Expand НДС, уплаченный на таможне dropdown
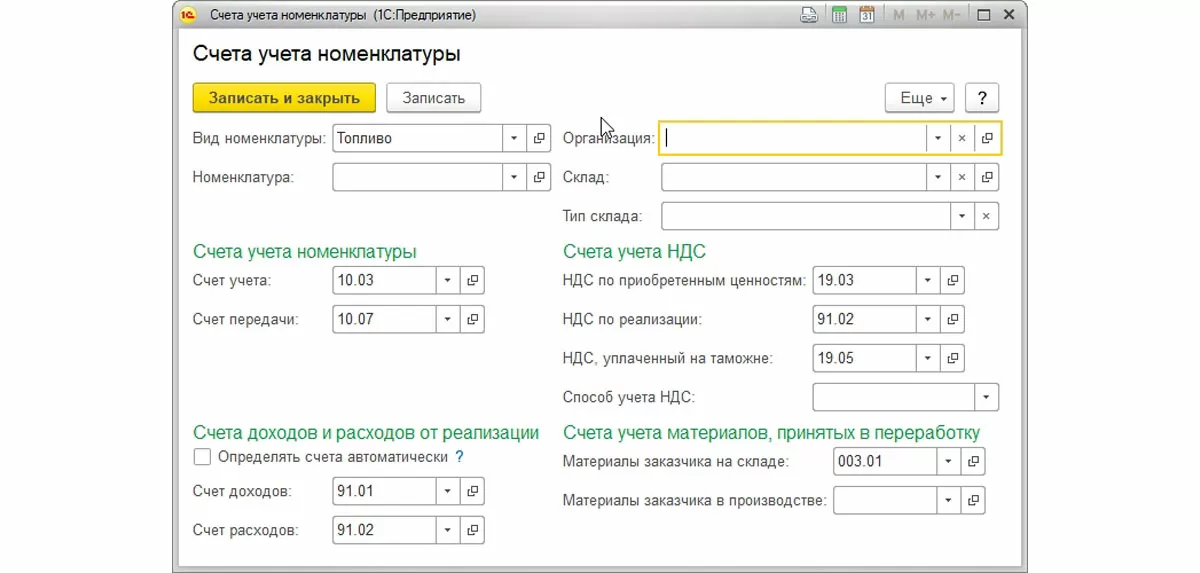Image resolution: width=1200 pixels, height=573 pixels. (928, 358)
